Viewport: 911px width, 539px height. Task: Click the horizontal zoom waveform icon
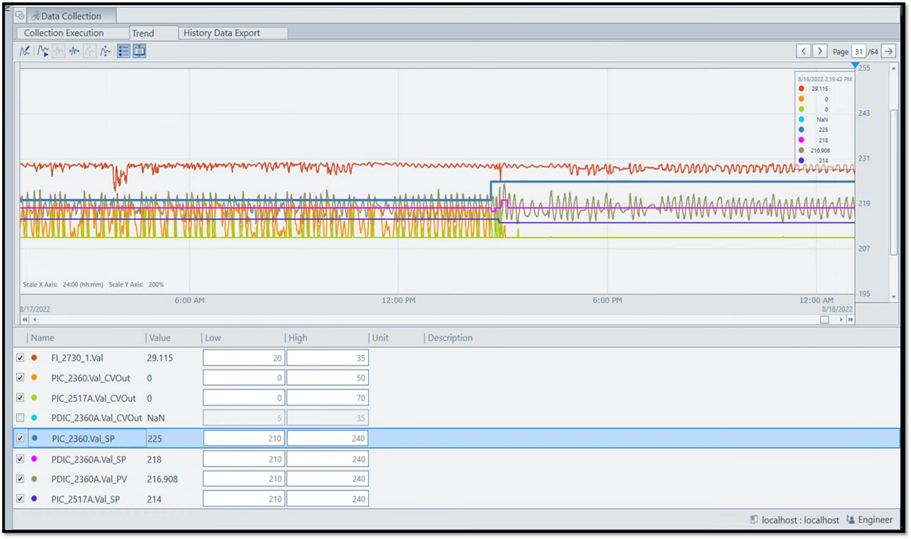point(74,51)
